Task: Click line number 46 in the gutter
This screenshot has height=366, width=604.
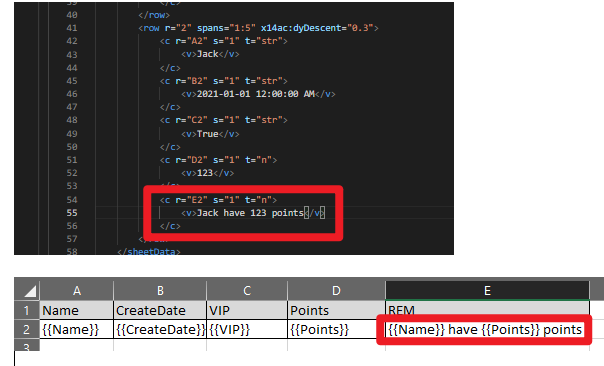Action: 72,94
